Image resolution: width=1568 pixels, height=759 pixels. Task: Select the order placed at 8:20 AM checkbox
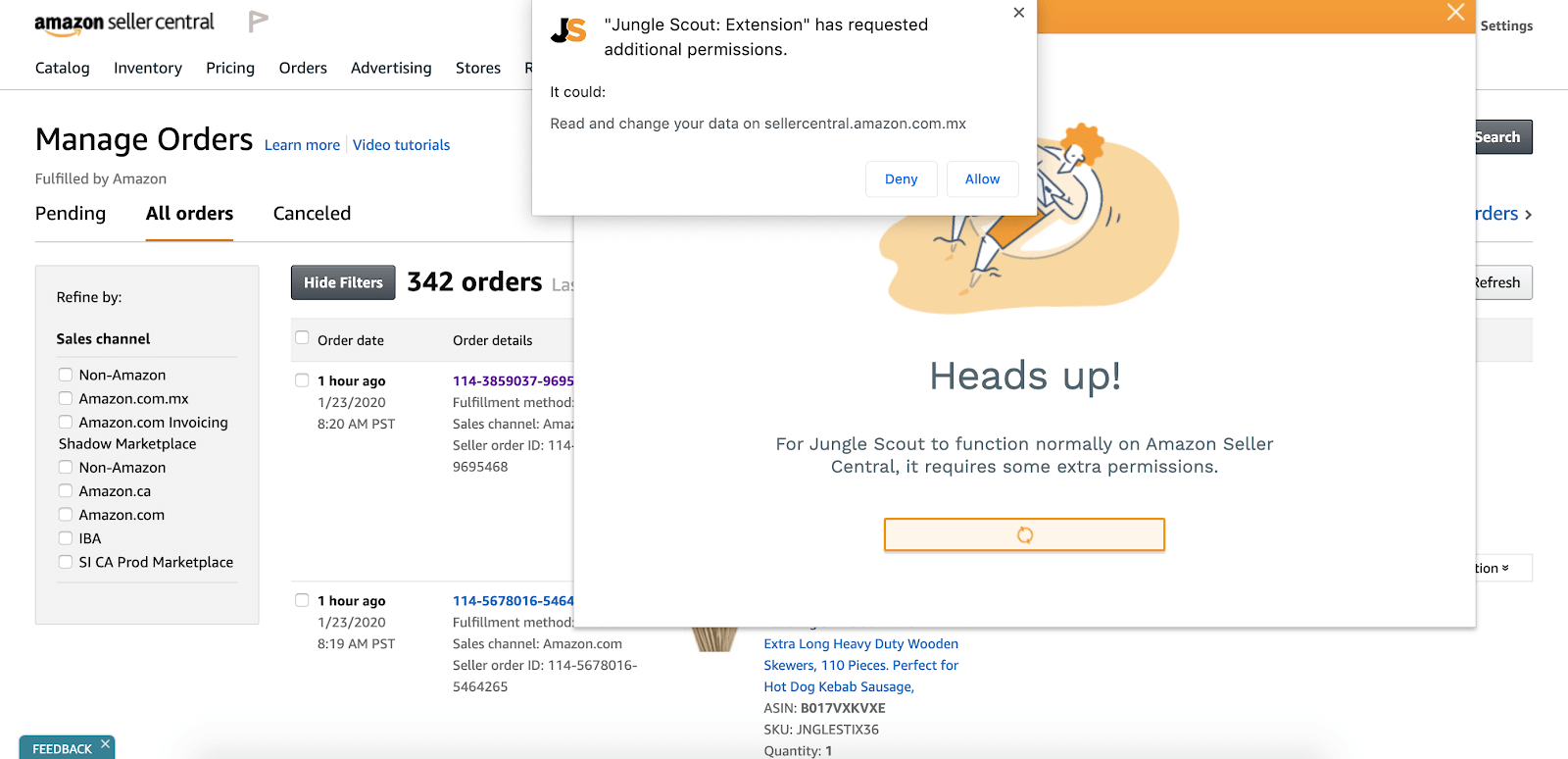pos(302,380)
